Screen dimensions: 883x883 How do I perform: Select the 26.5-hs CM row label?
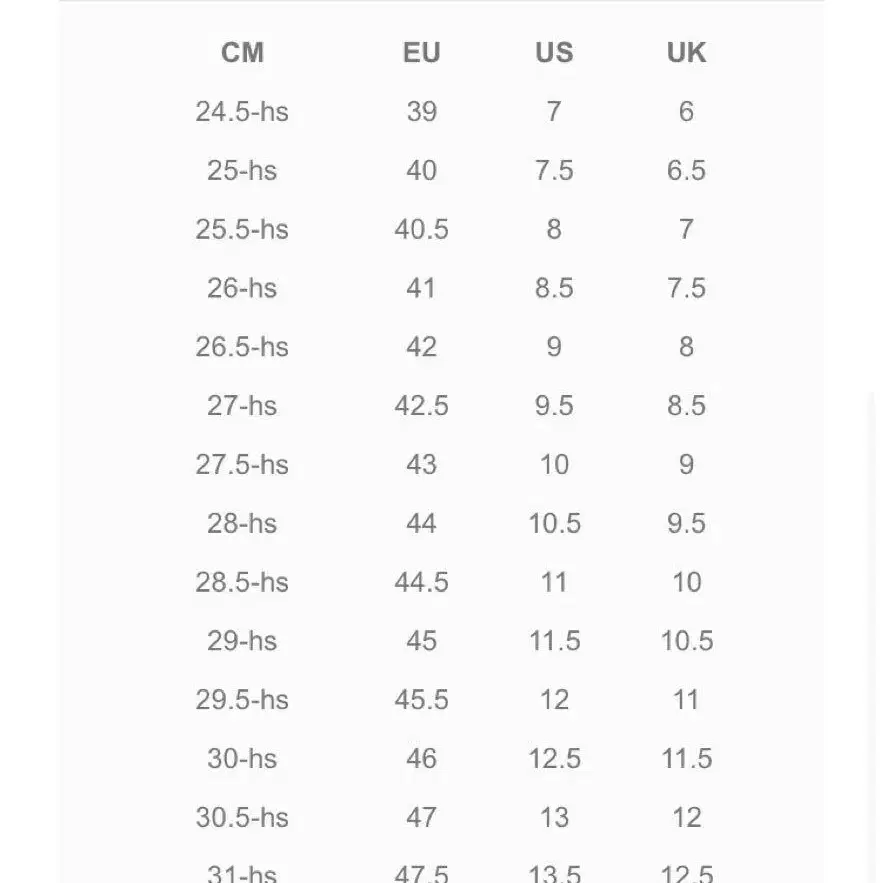pos(242,347)
